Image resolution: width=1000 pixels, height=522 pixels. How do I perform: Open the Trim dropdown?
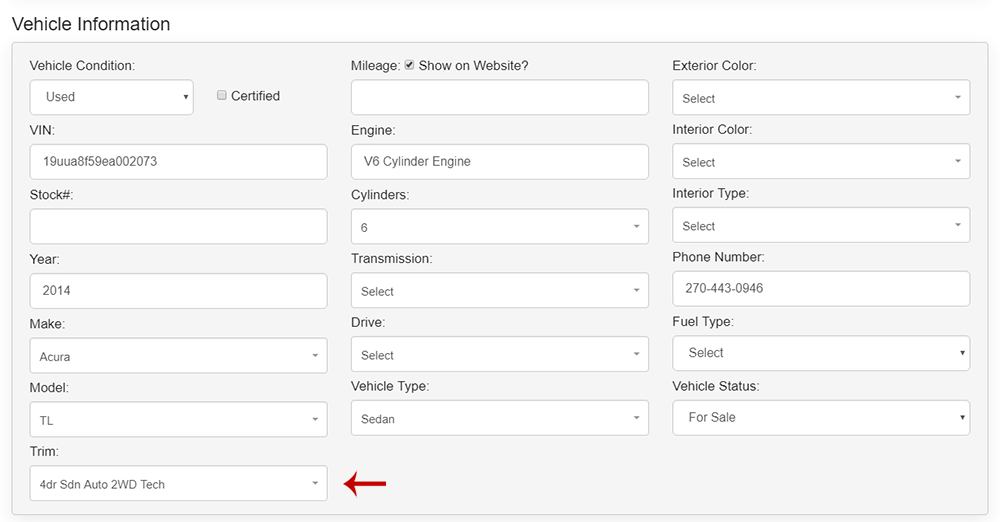point(178,484)
